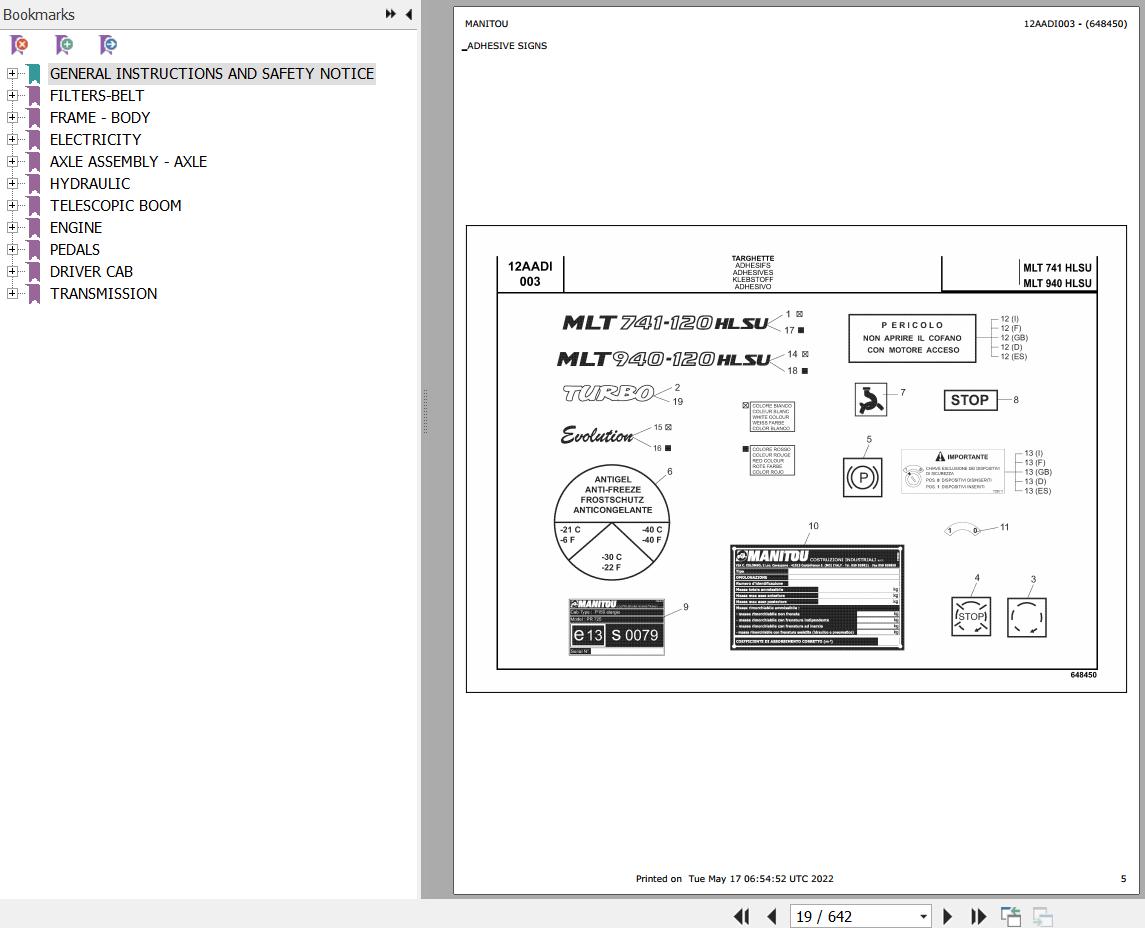Image resolution: width=1145 pixels, height=928 pixels.
Task: Open the FILTERS-BELT bookmark
Action: [x=96, y=96]
